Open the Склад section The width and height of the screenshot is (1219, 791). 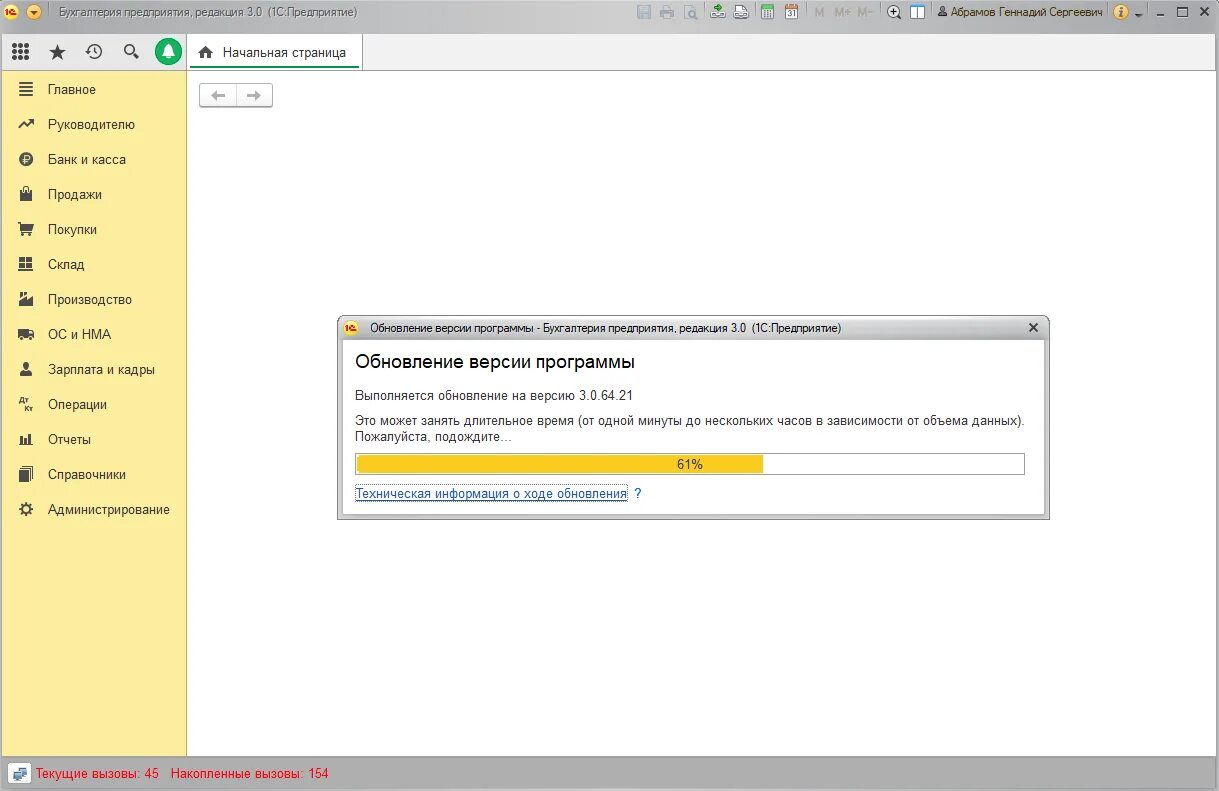pos(94,264)
